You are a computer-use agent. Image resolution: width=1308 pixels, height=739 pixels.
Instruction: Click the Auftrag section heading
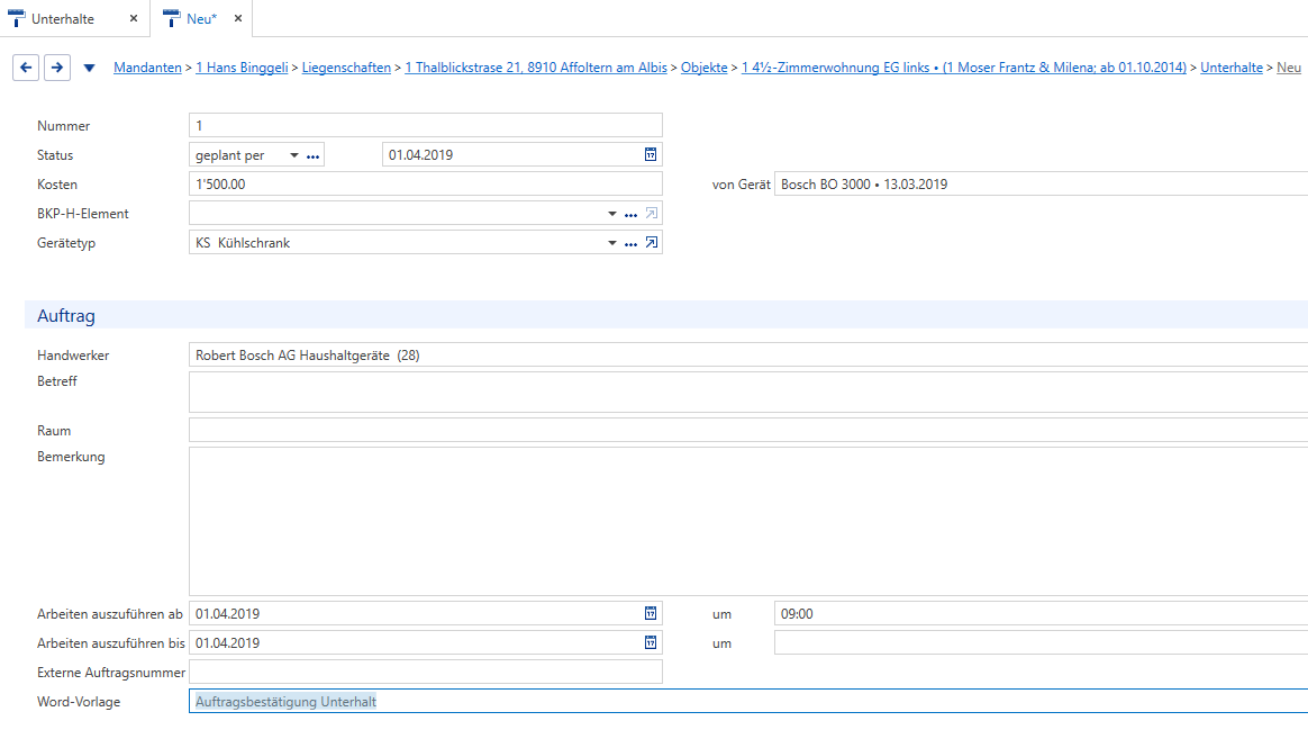click(66, 316)
